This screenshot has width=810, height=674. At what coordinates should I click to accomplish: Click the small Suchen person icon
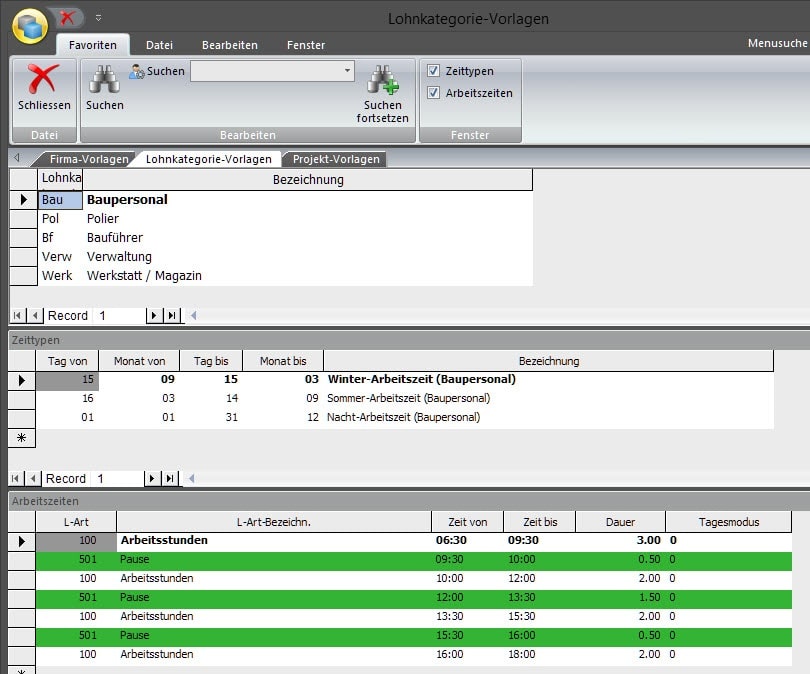pyautogui.click(x=136, y=71)
